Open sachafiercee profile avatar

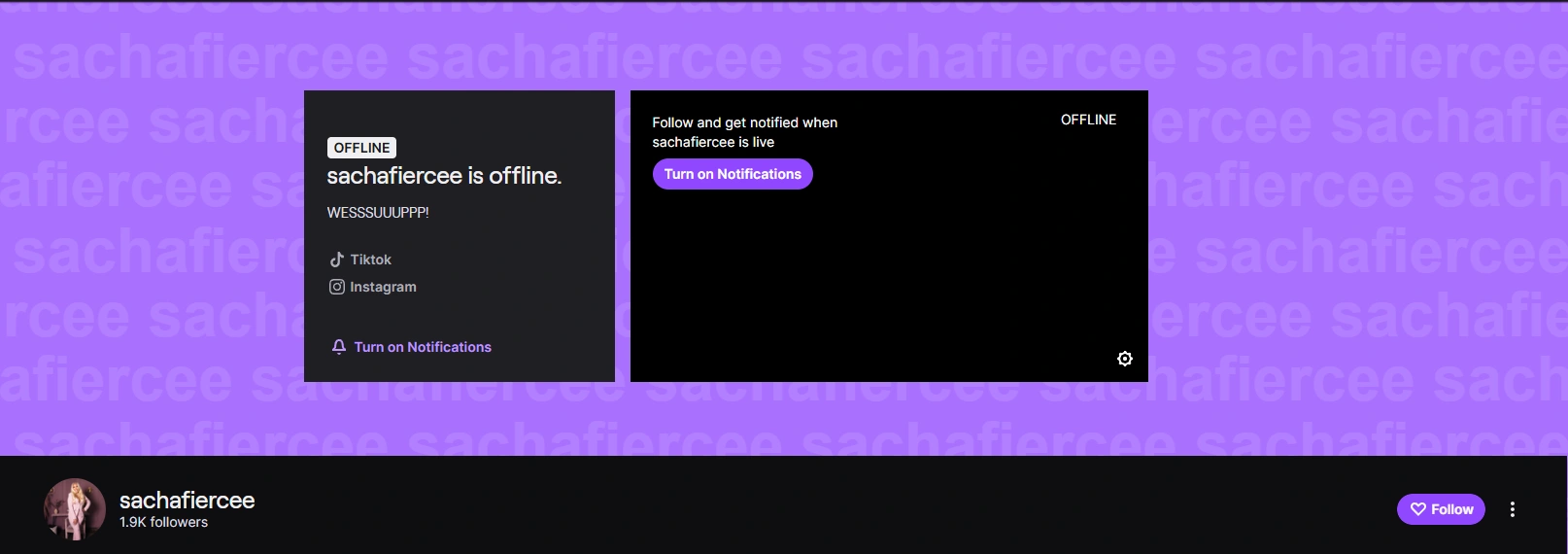click(75, 509)
